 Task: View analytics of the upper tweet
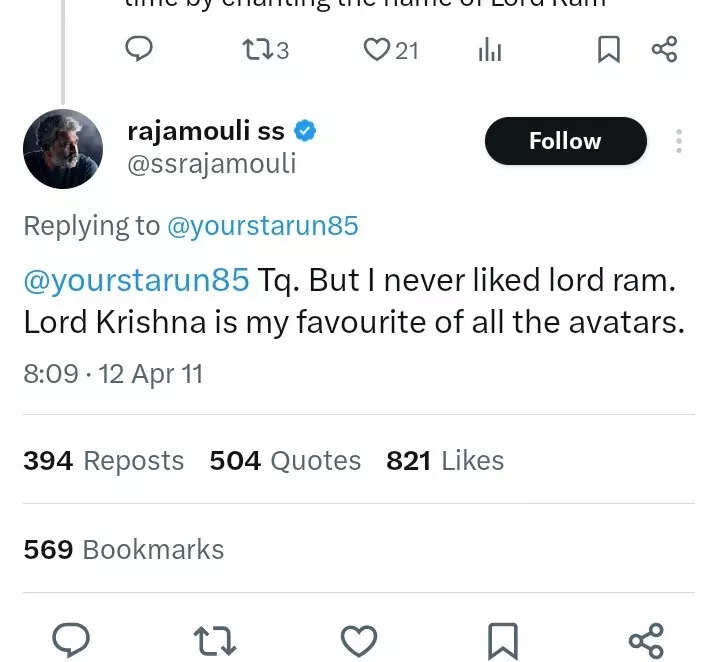[x=490, y=49]
